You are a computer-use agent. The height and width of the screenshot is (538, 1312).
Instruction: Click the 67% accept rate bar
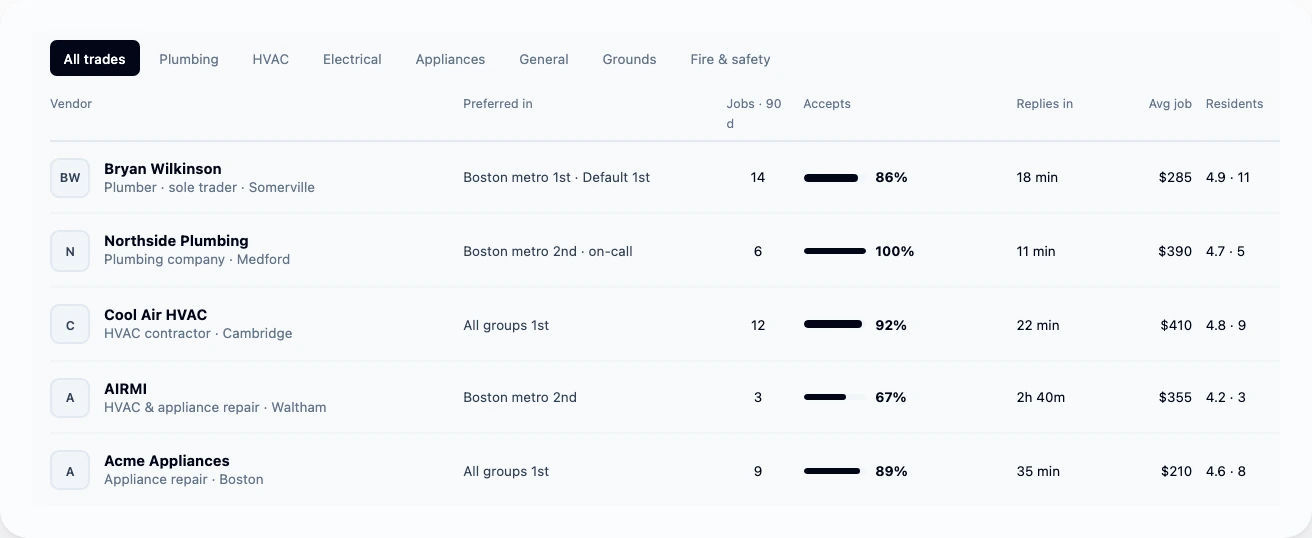pos(835,398)
